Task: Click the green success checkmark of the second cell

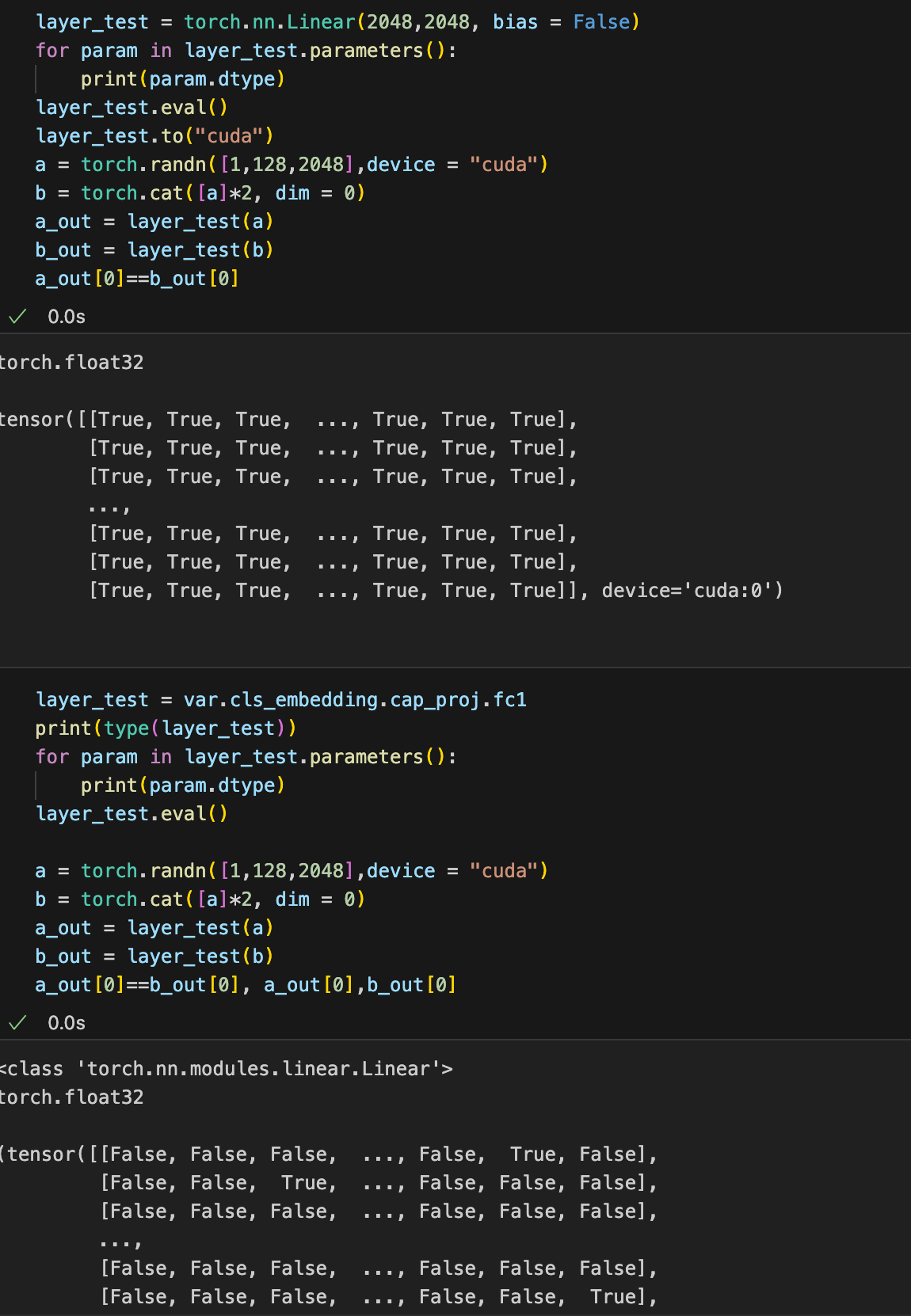Action: [x=17, y=1023]
